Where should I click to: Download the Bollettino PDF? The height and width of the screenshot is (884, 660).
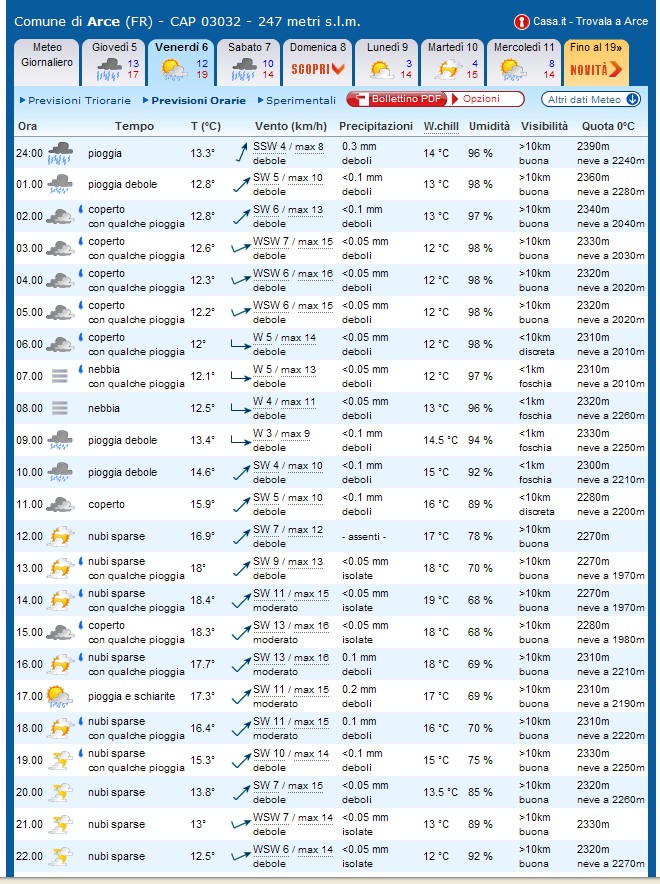pyautogui.click(x=397, y=99)
